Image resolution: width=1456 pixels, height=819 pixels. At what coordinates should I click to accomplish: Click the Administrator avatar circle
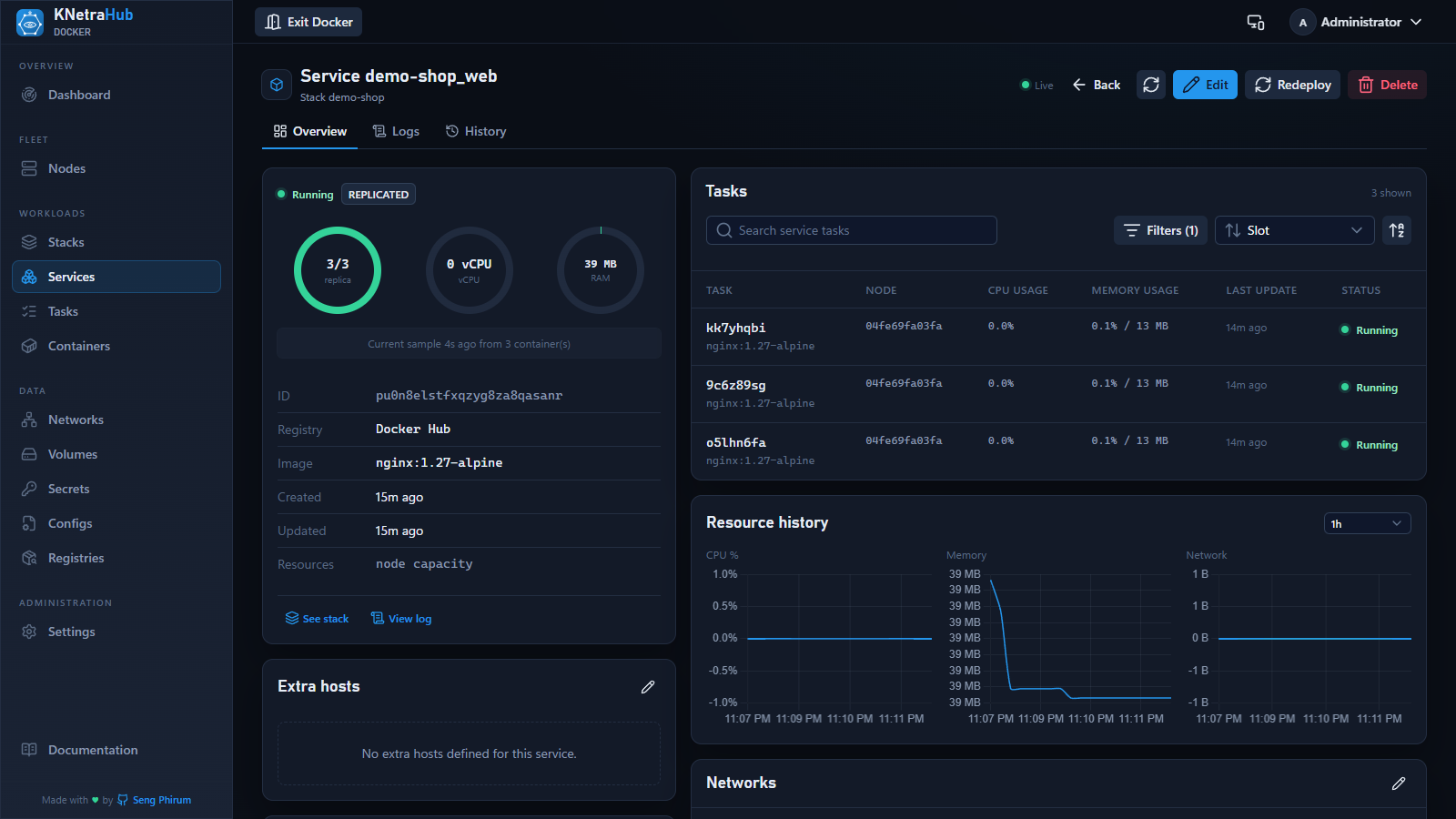1303,22
